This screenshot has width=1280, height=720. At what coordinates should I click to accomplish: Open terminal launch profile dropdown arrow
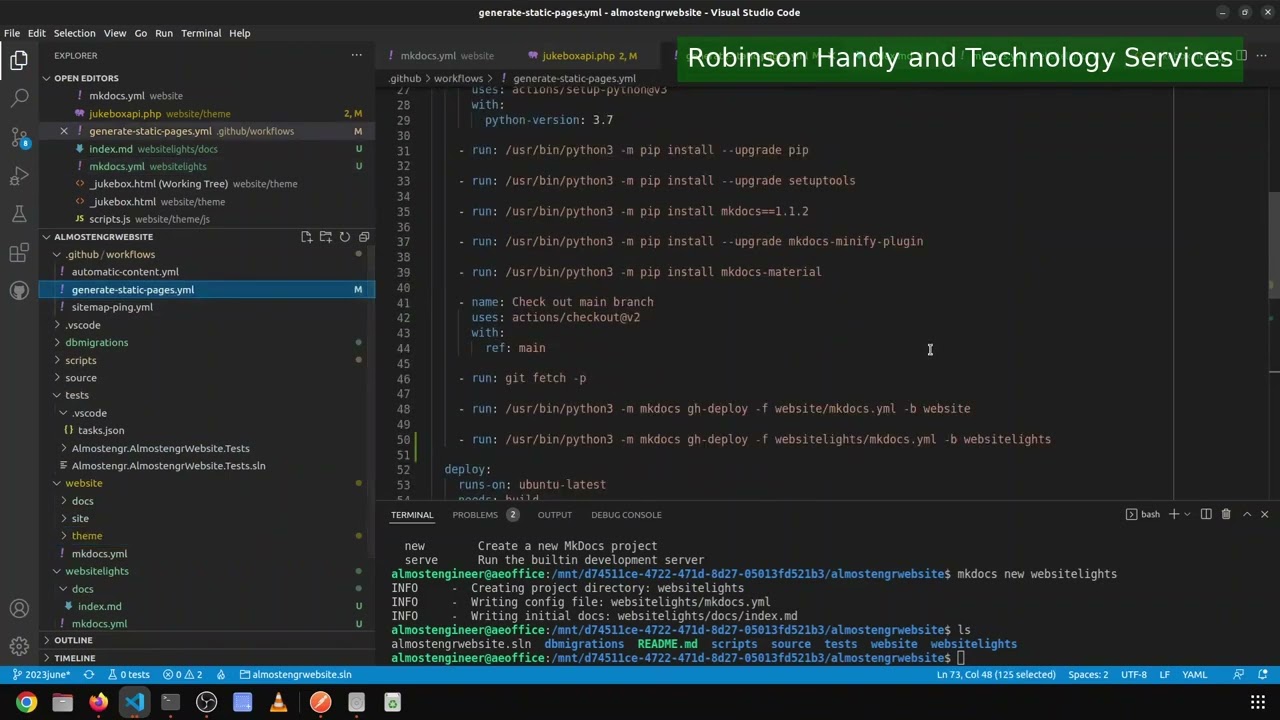coord(1187,514)
